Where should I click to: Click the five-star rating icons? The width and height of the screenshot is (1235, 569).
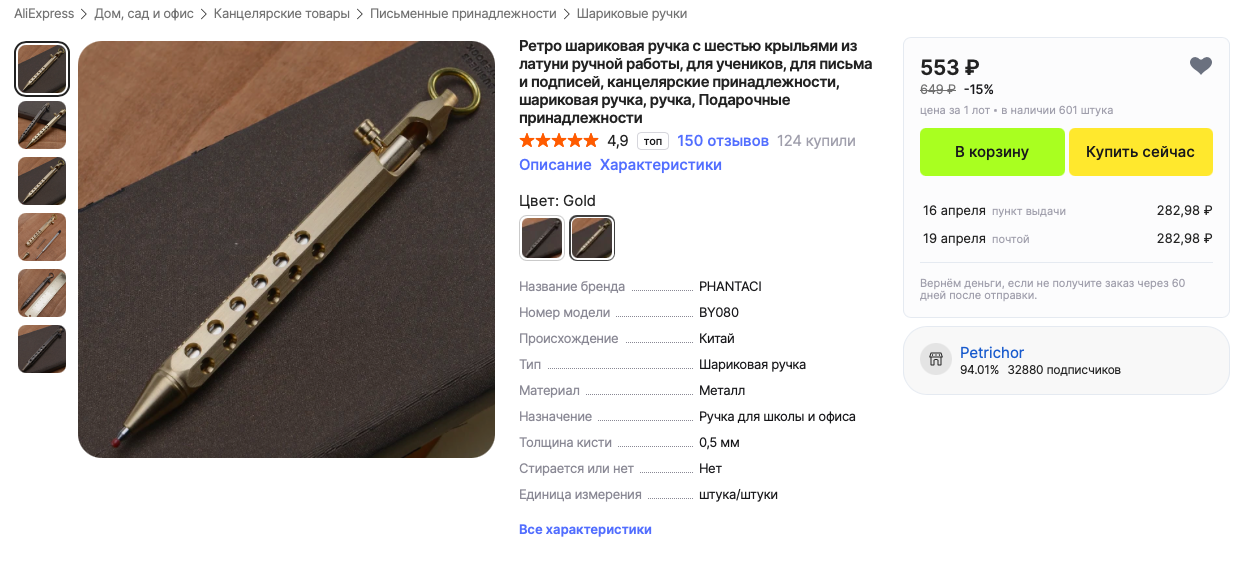(x=559, y=140)
